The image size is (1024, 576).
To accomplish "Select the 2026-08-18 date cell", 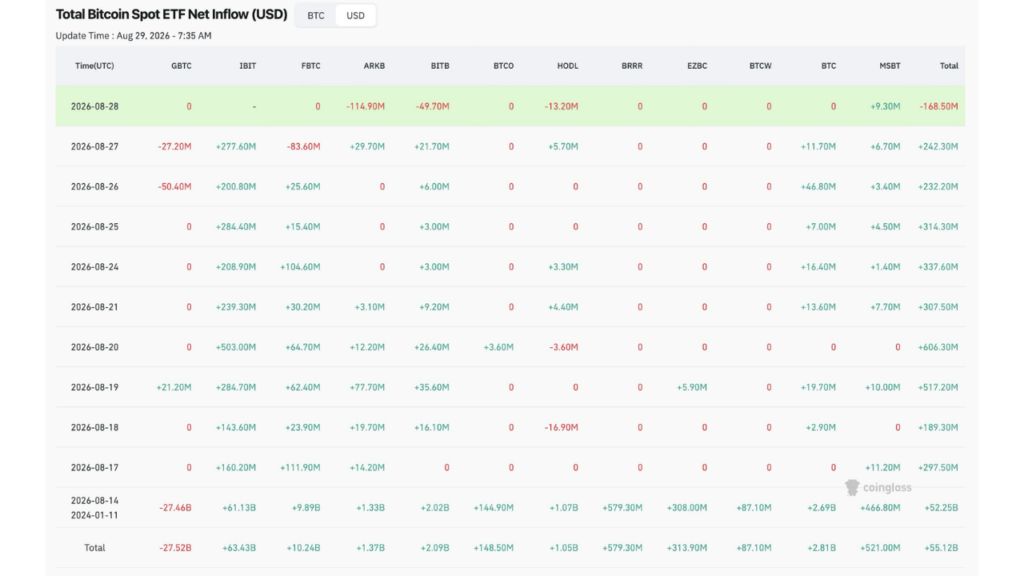I will (95, 428).
